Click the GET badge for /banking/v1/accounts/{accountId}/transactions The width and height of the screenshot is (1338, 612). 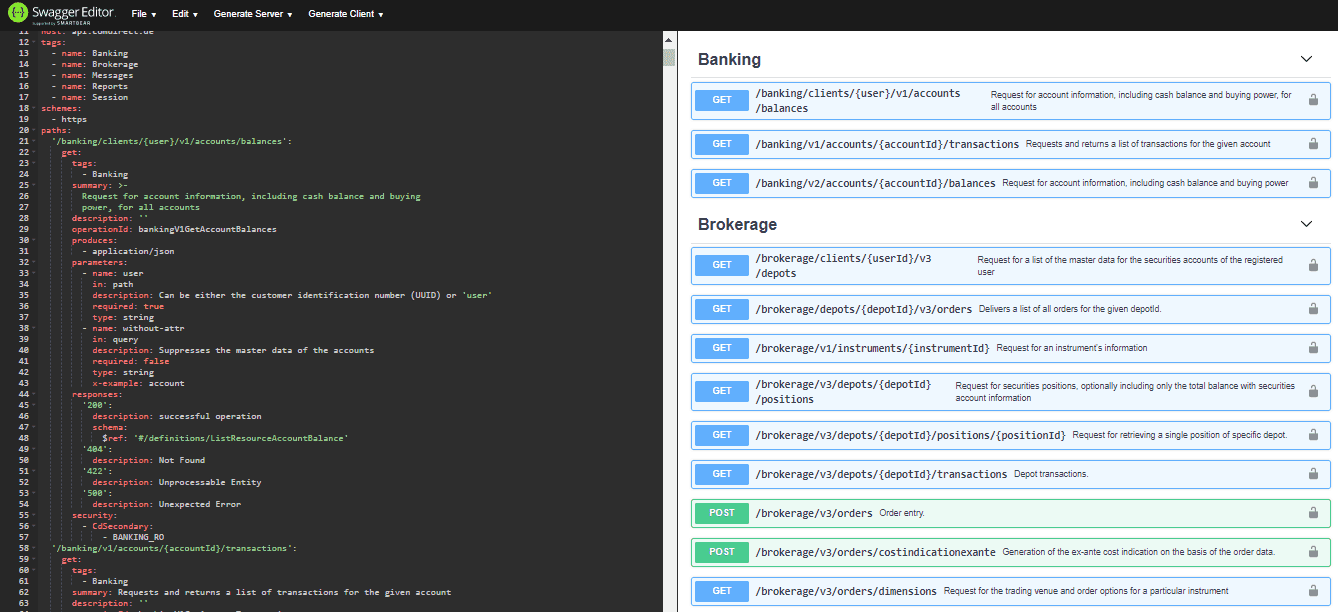[722, 144]
